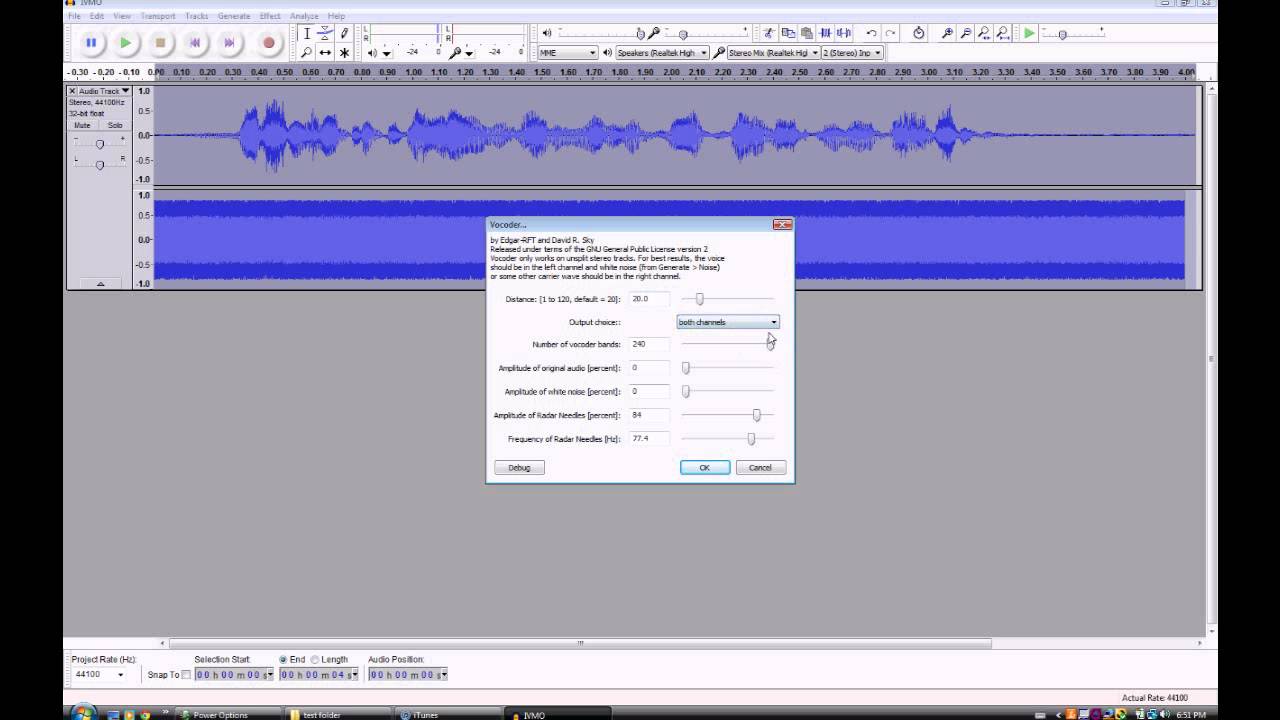Start playback with the round green Play button
Viewport: 1280px width, 720px height.
pyautogui.click(x=125, y=43)
